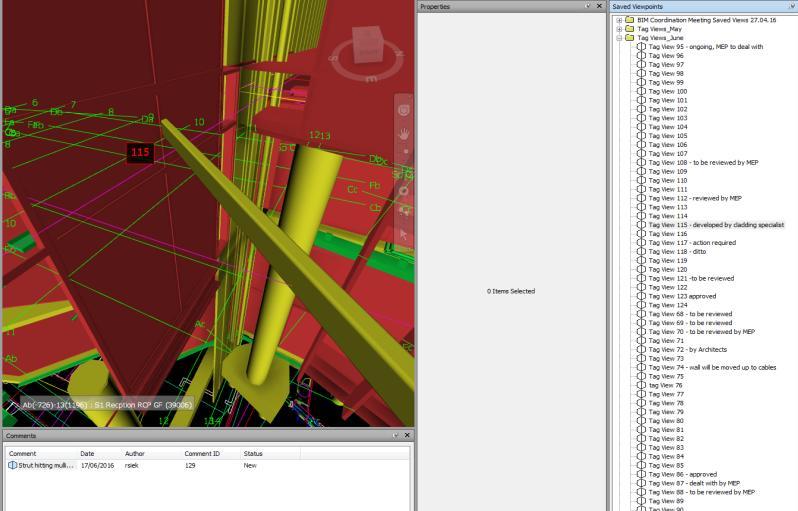Click the Properties panel title bar

coord(511,6)
